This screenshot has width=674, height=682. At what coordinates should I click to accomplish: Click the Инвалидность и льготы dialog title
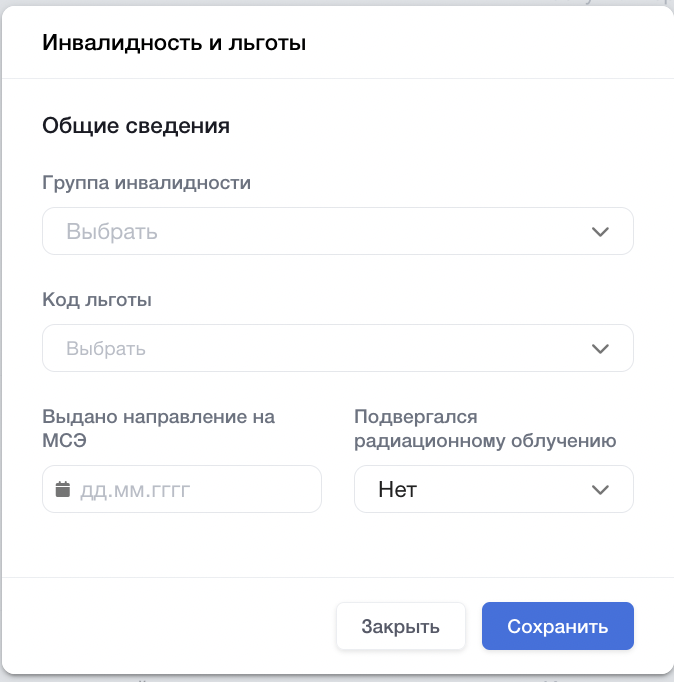[173, 43]
